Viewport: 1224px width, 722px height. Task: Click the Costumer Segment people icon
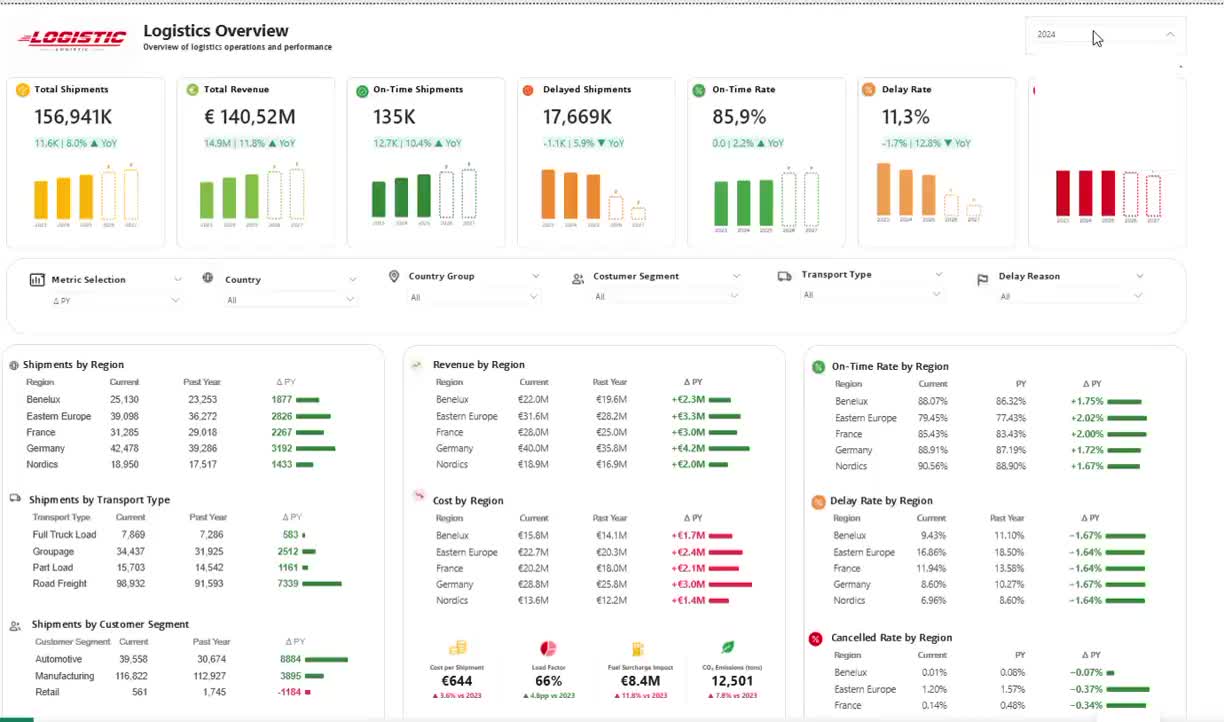click(x=578, y=279)
